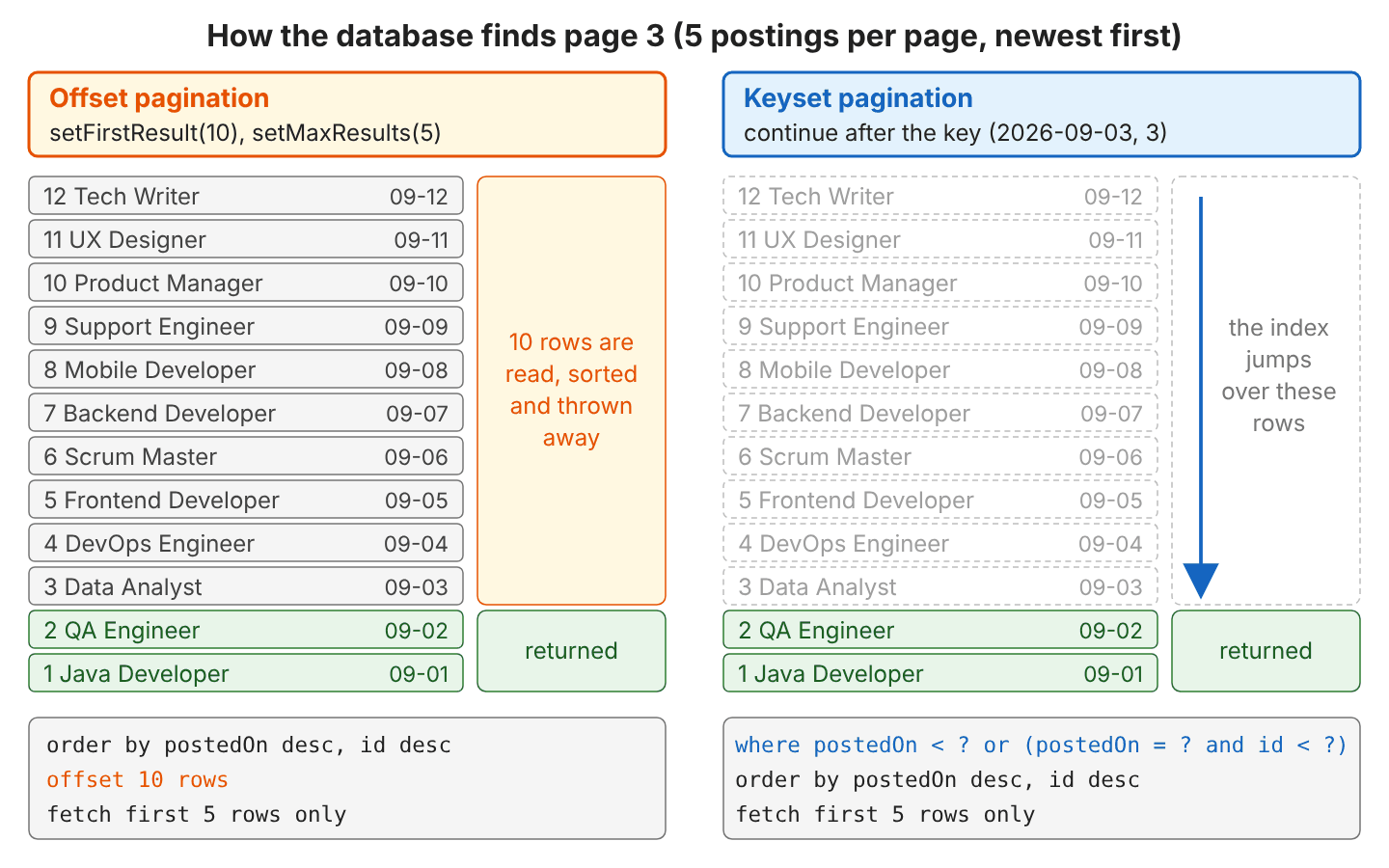
Task: Click dimmed "11 UX Designer" row in Keyset list
Action: [940, 239]
